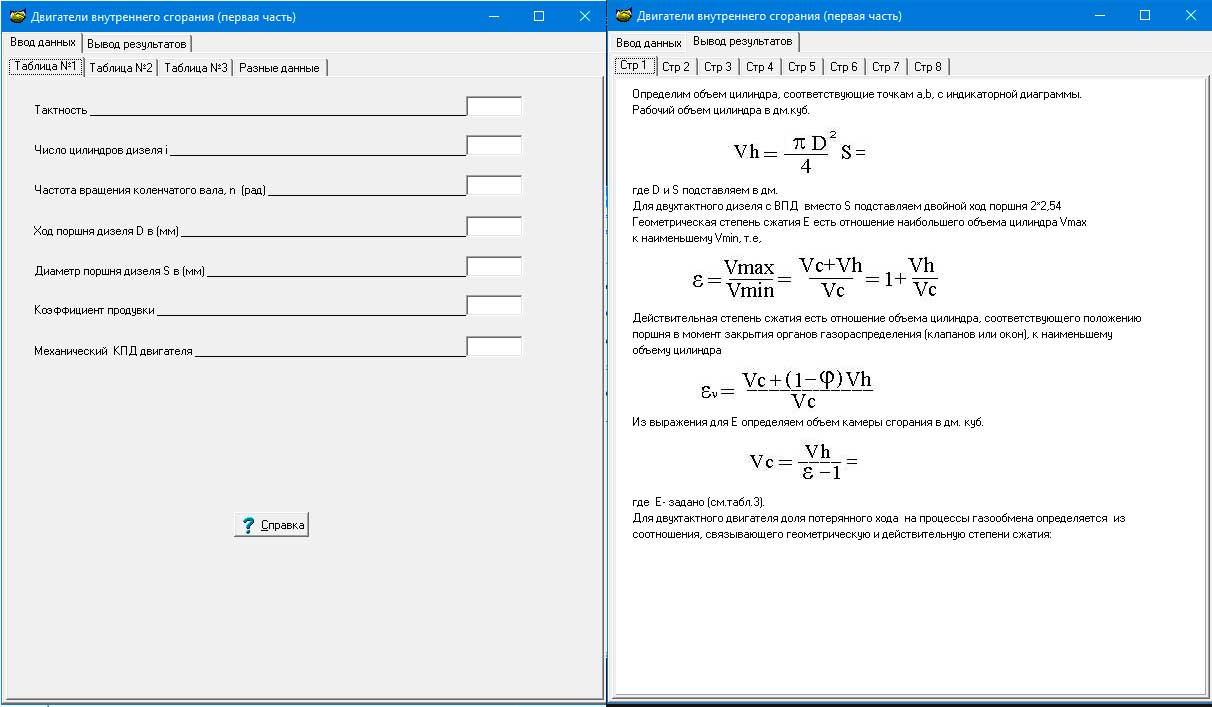Select Вывод результатов tab in right window

tap(742, 42)
